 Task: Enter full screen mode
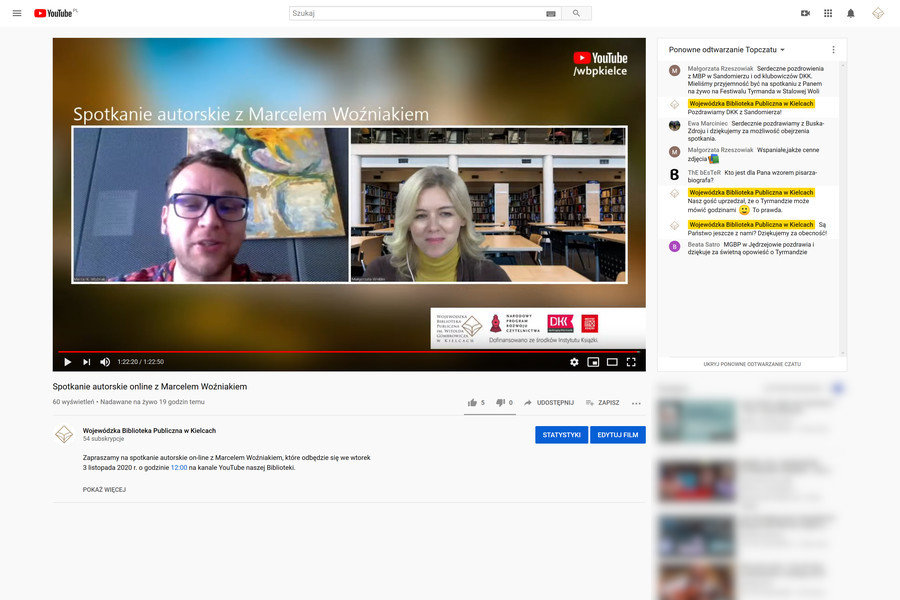(631, 362)
